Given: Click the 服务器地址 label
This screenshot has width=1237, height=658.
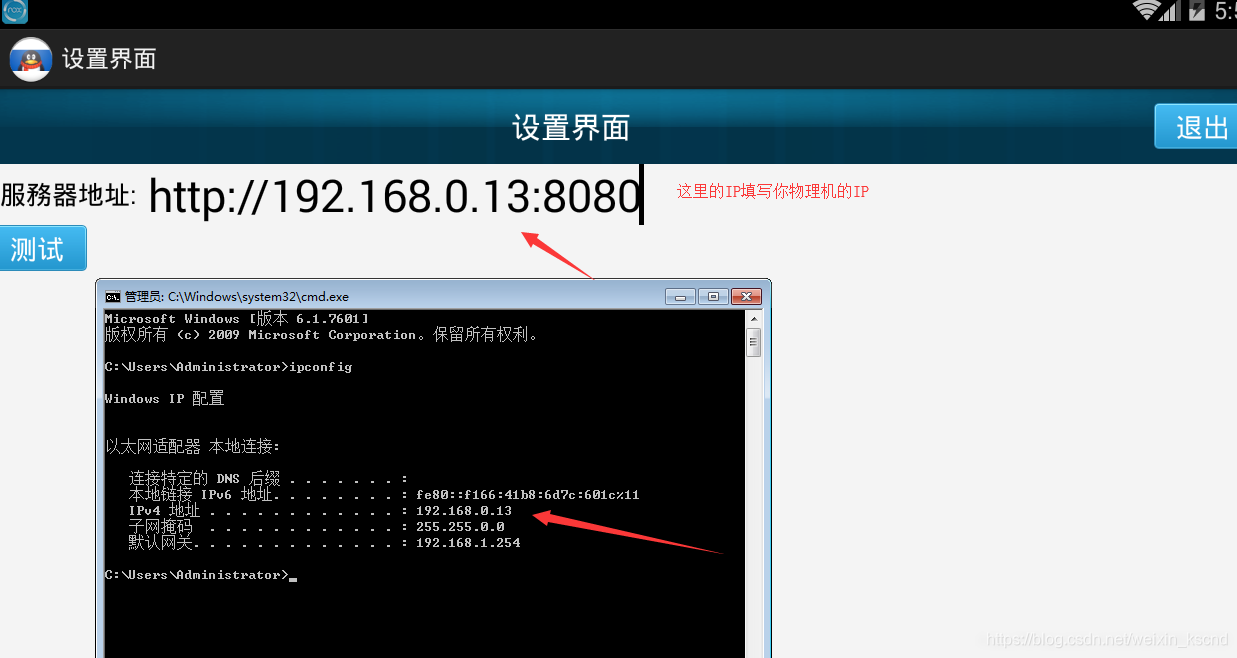Looking at the screenshot, I should click(x=68, y=196).
